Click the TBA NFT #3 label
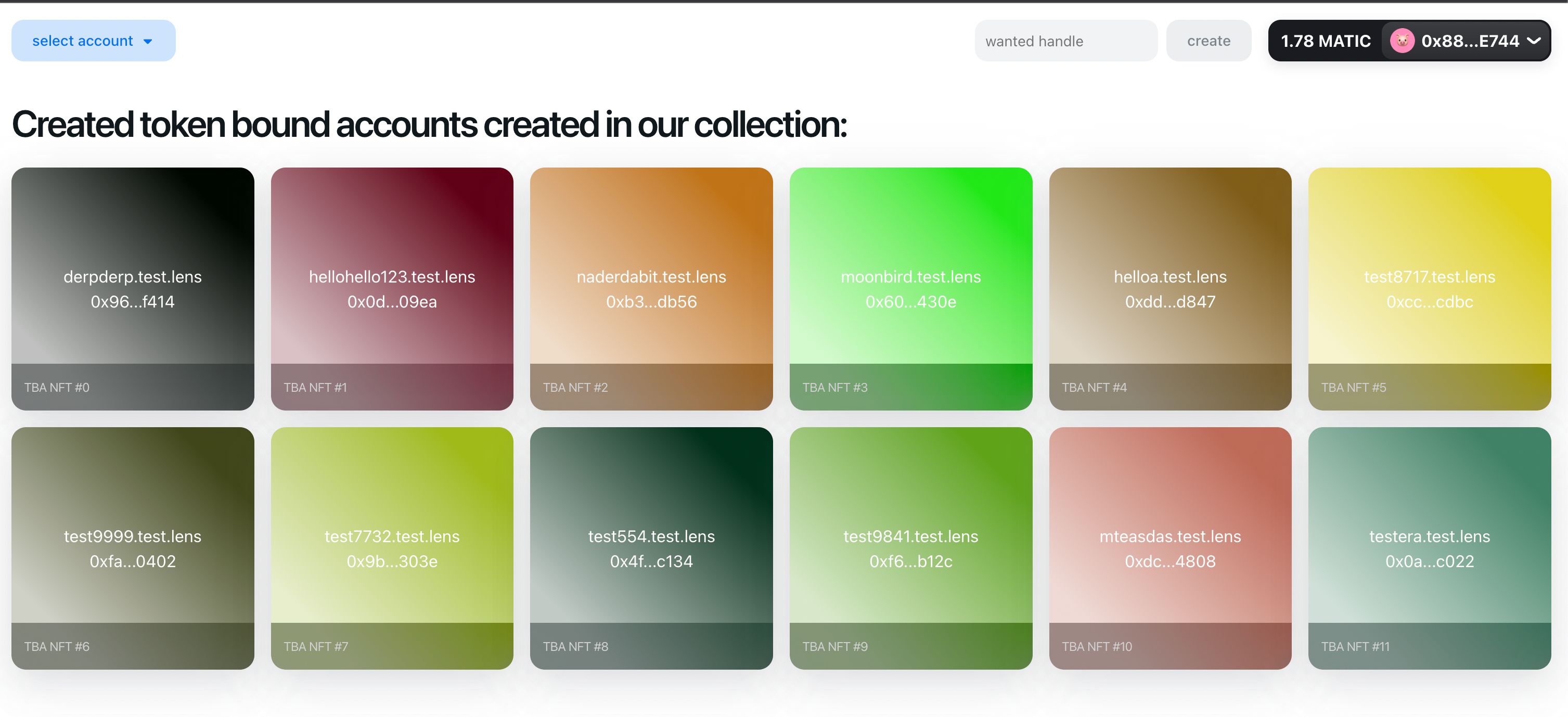This screenshot has height=717, width=1568. (834, 387)
